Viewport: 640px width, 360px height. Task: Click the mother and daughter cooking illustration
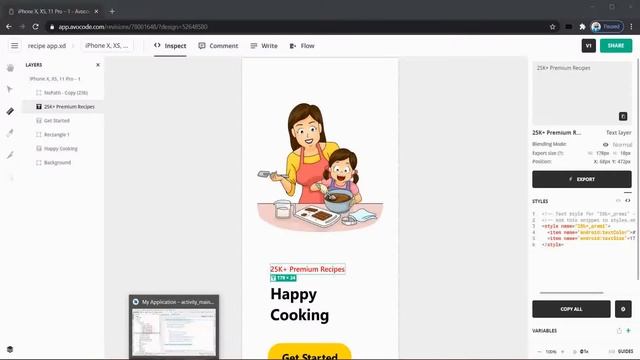point(320,167)
